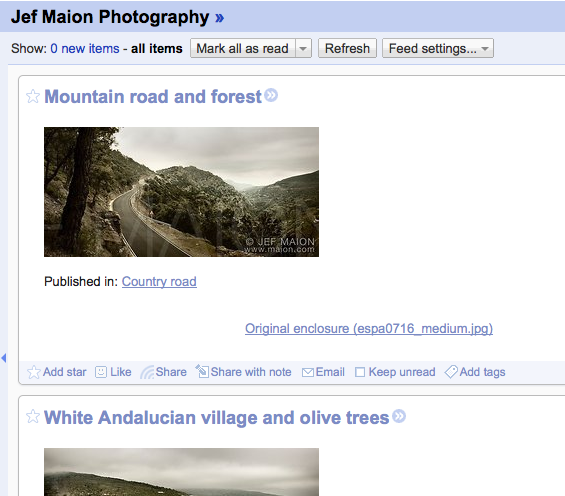565x496 pixels.
Task: Toggle the Keep unread checkbox
Action: point(360,372)
